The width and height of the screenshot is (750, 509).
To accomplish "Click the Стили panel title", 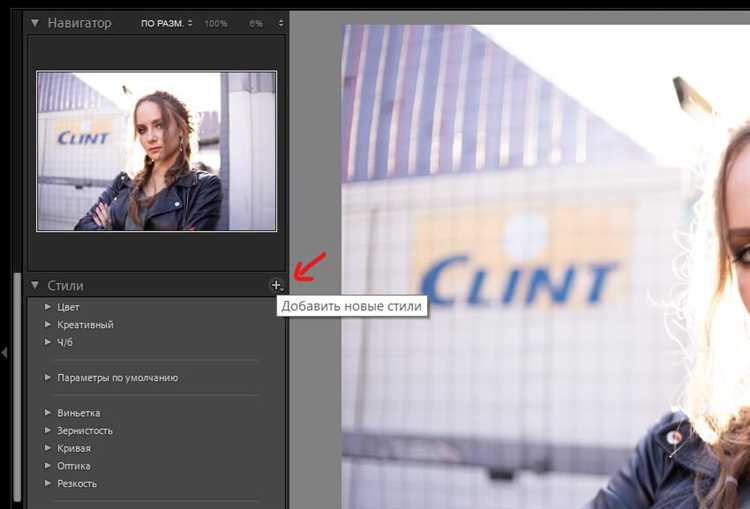I will (66, 286).
